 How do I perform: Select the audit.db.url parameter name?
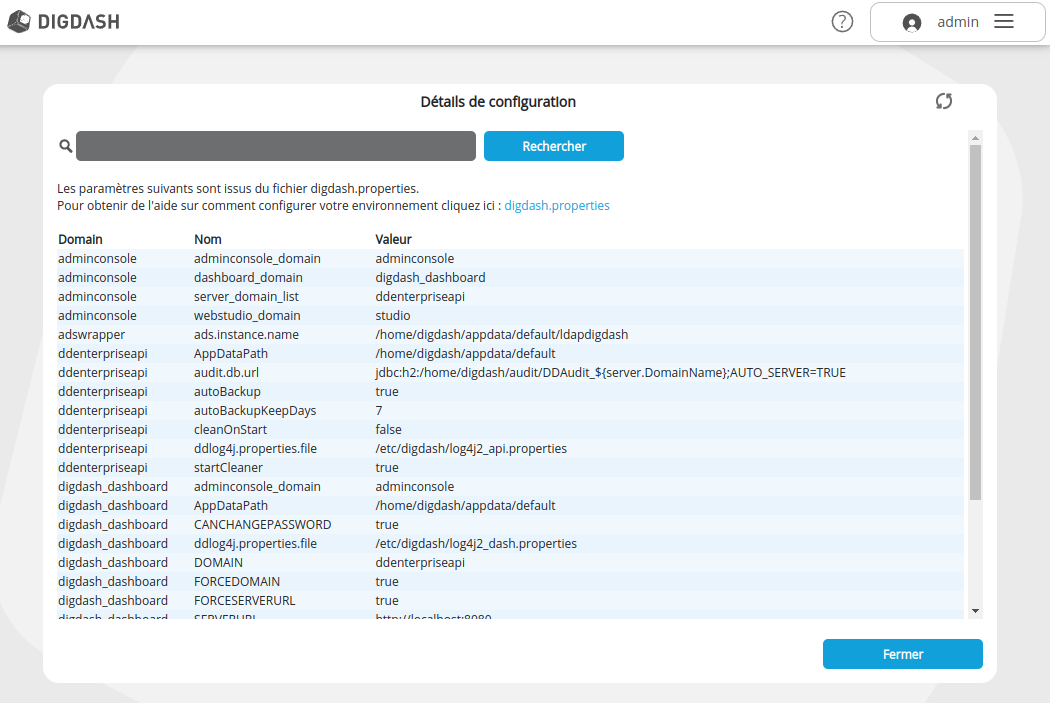[226, 373]
